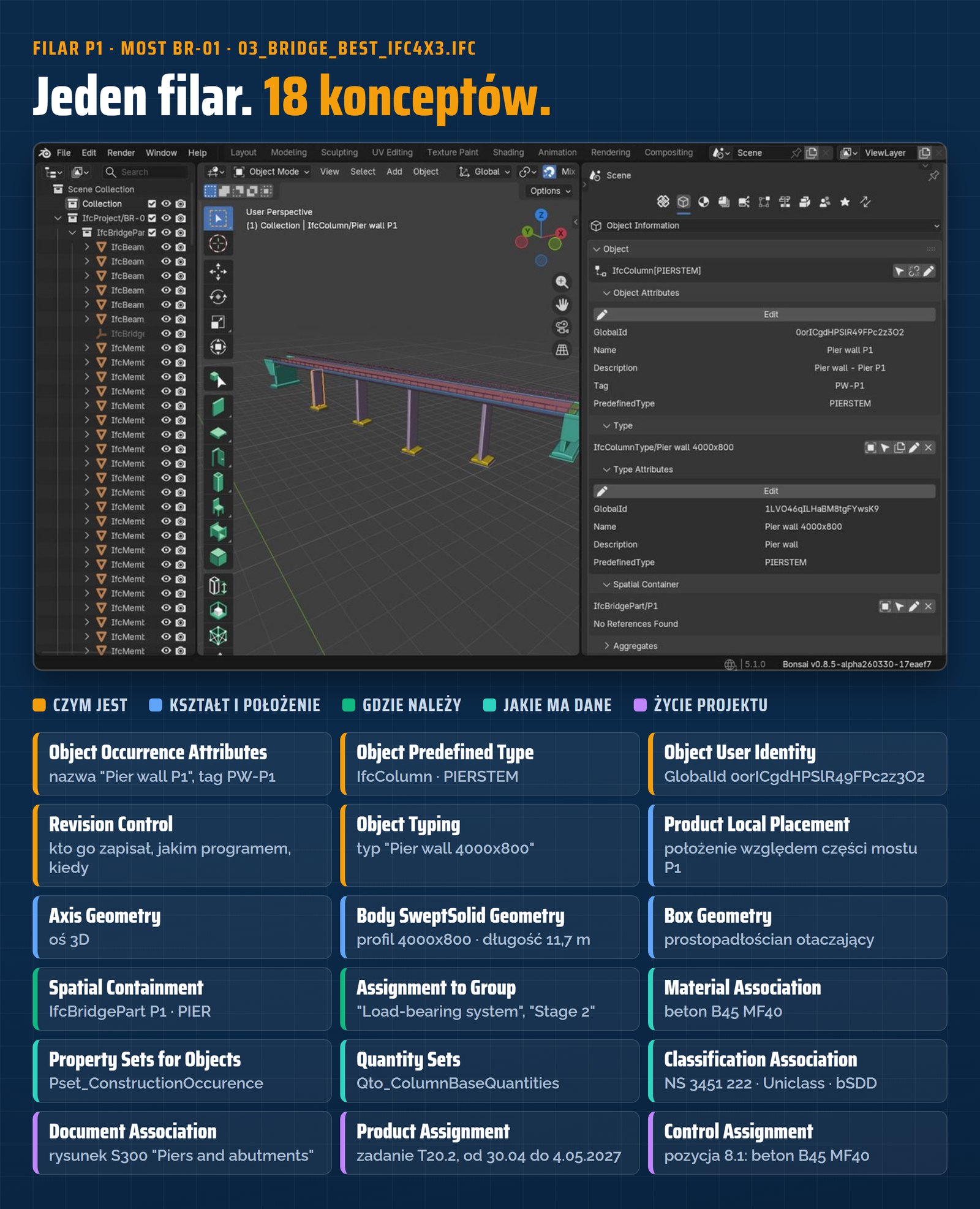The width and height of the screenshot is (980, 1209).
Task: Collapse the IfcProject/BR-0 tree node
Action: pos(58,218)
